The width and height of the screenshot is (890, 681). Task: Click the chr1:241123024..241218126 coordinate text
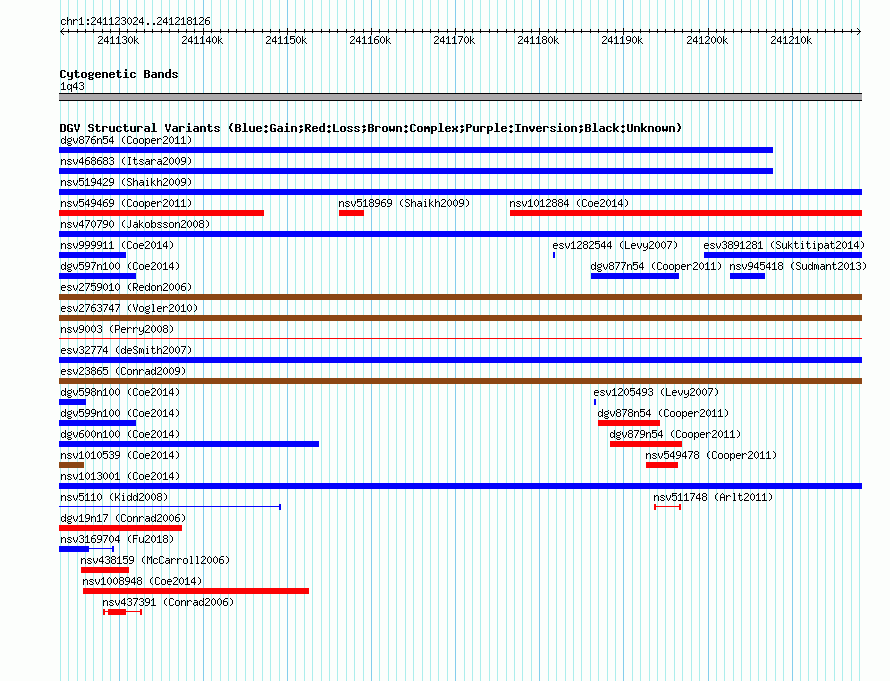tap(135, 22)
